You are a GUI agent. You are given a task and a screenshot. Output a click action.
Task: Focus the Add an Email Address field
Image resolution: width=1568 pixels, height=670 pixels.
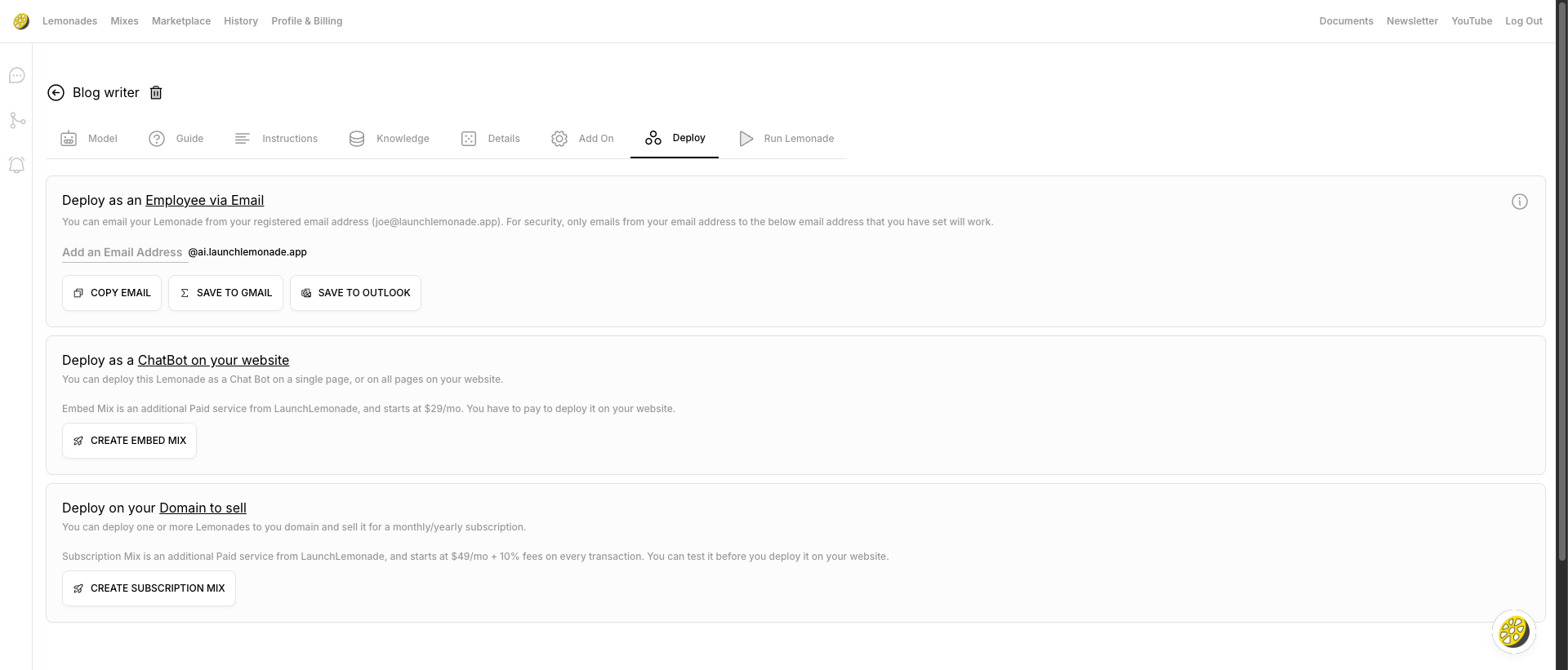pyautogui.click(x=124, y=252)
